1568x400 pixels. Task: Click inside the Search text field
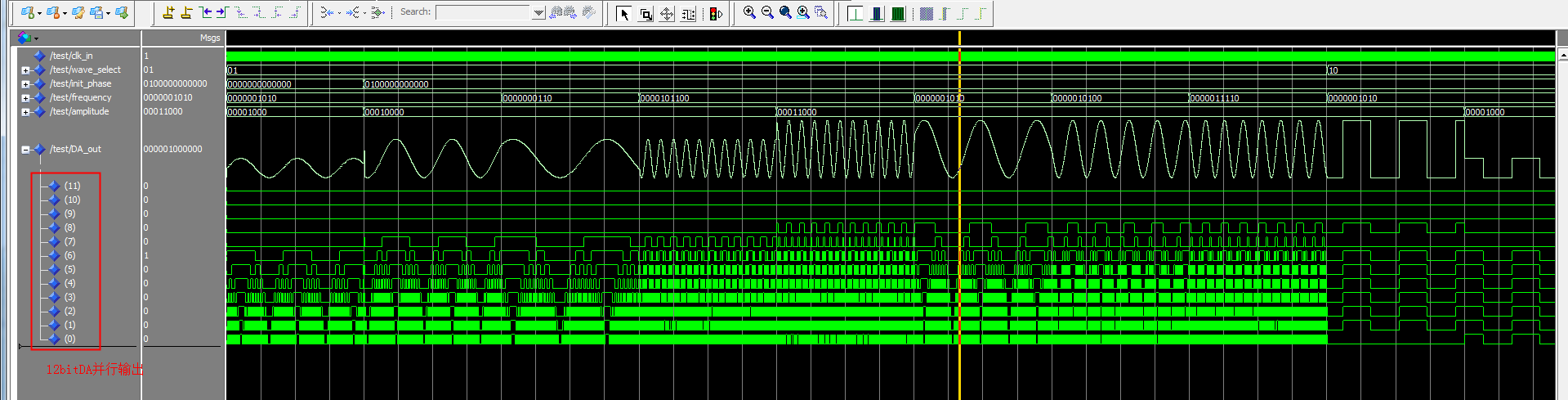(483, 12)
